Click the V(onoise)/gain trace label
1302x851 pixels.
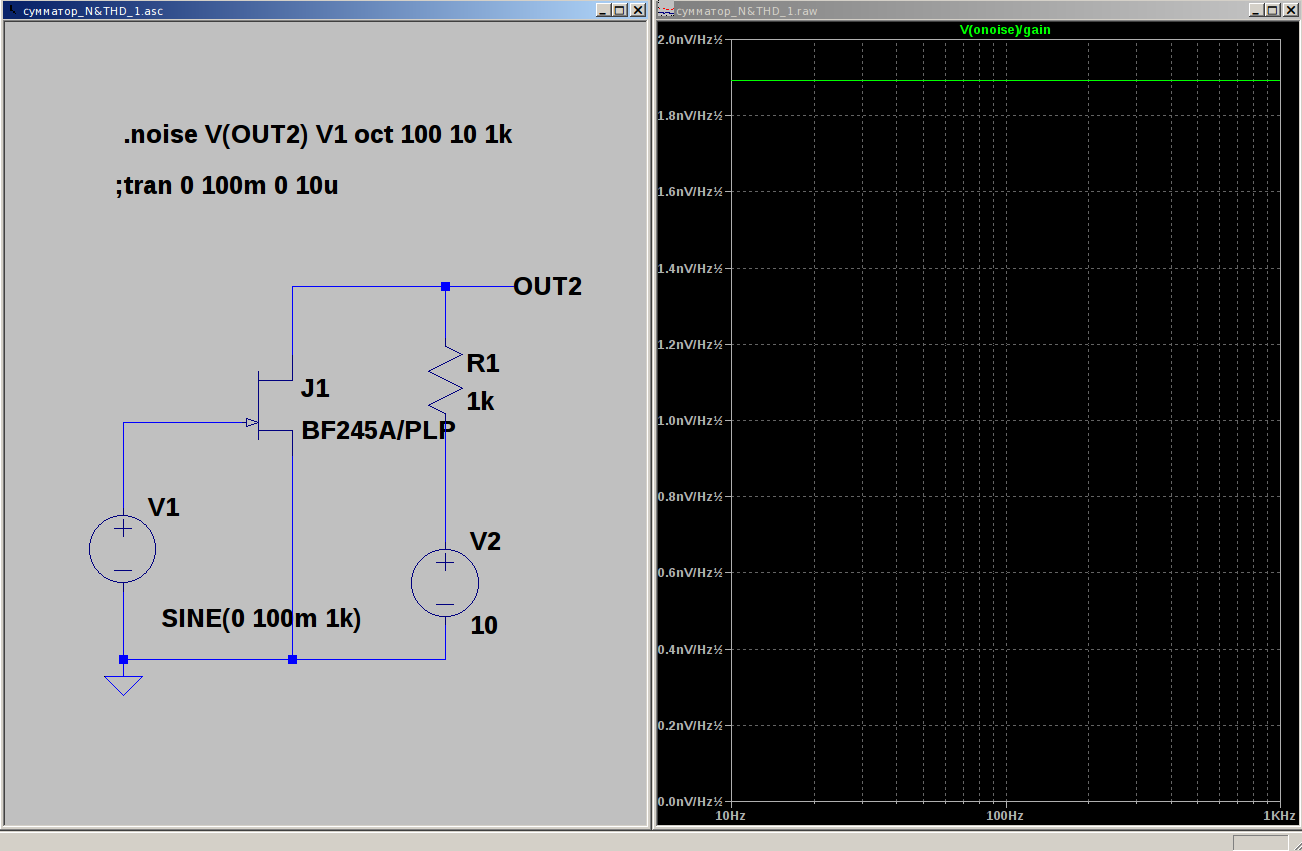pyautogui.click(x=1005, y=30)
